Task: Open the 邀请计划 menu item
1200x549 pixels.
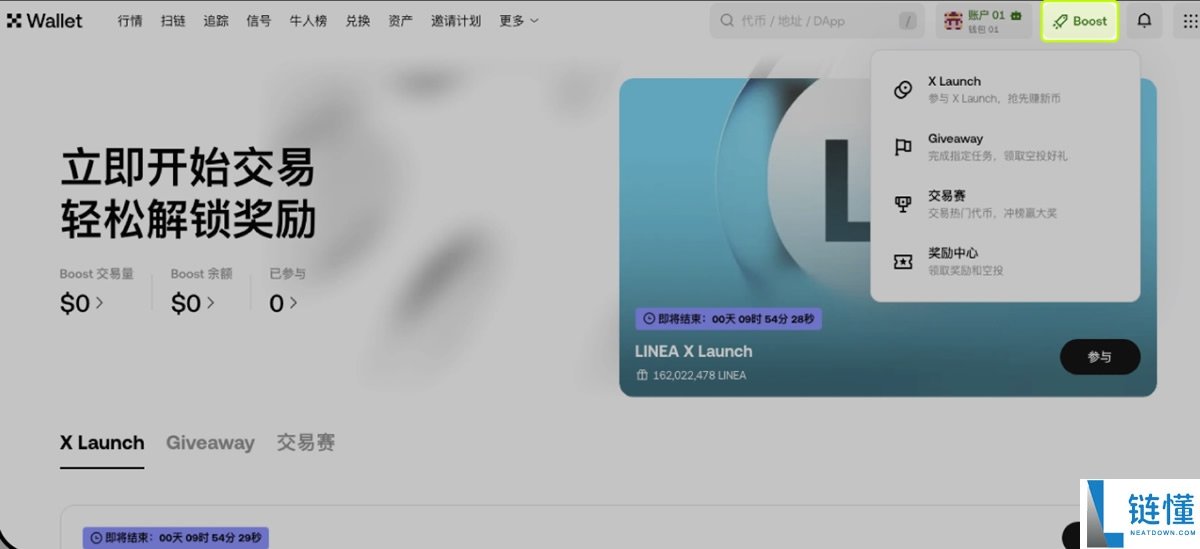Action: click(x=456, y=20)
